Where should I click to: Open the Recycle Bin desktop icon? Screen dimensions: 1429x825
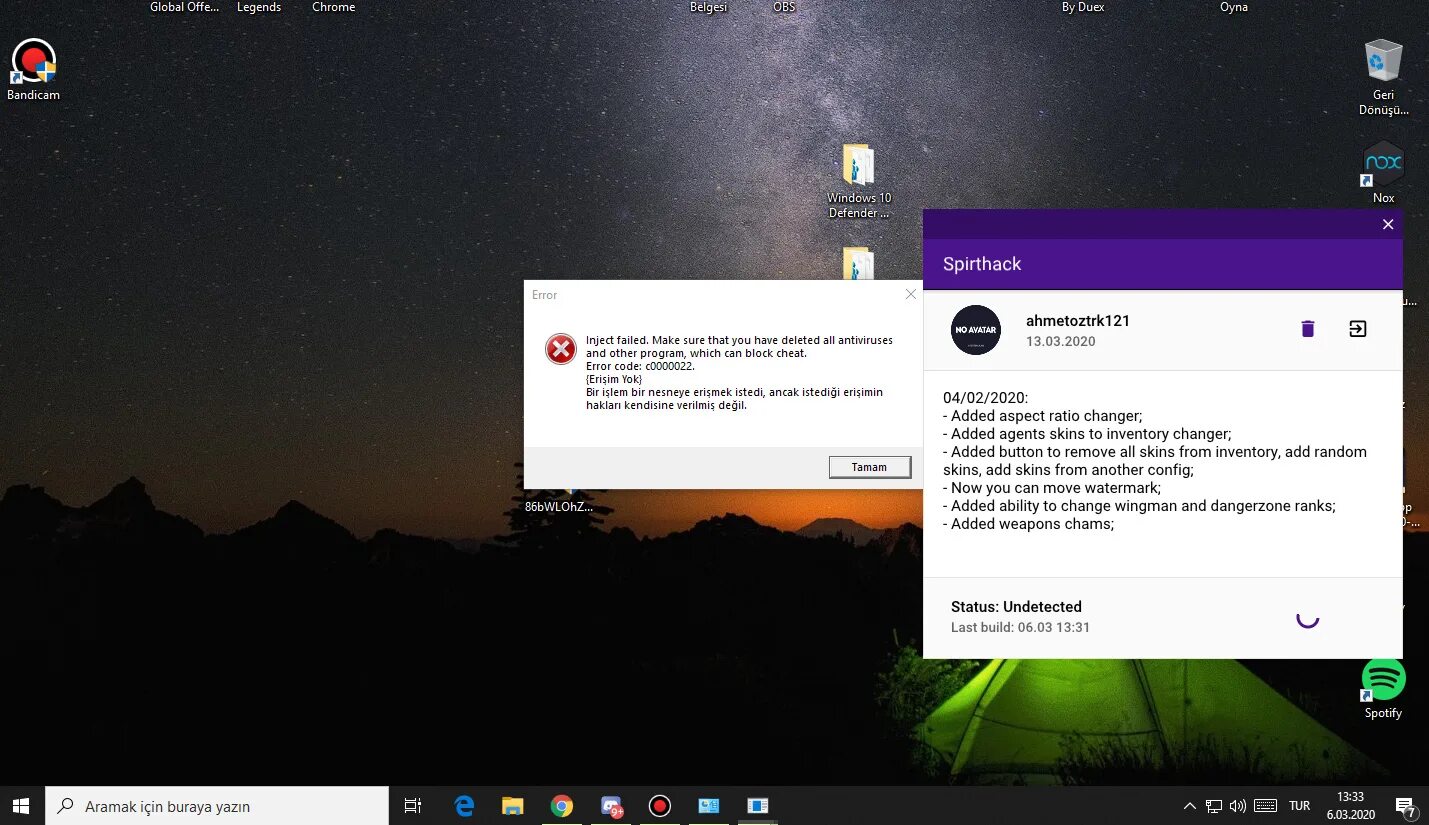pos(1384,77)
